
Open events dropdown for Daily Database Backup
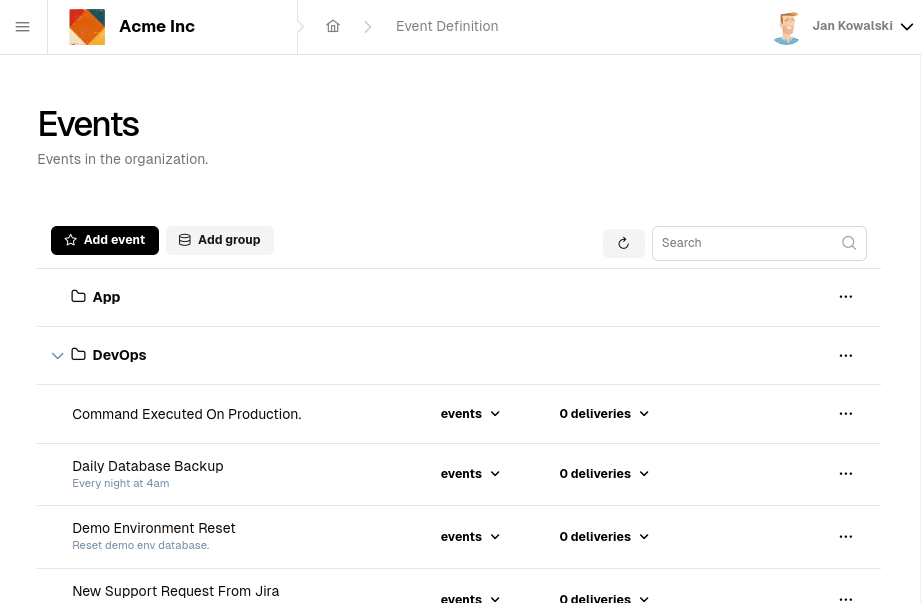tap(470, 473)
